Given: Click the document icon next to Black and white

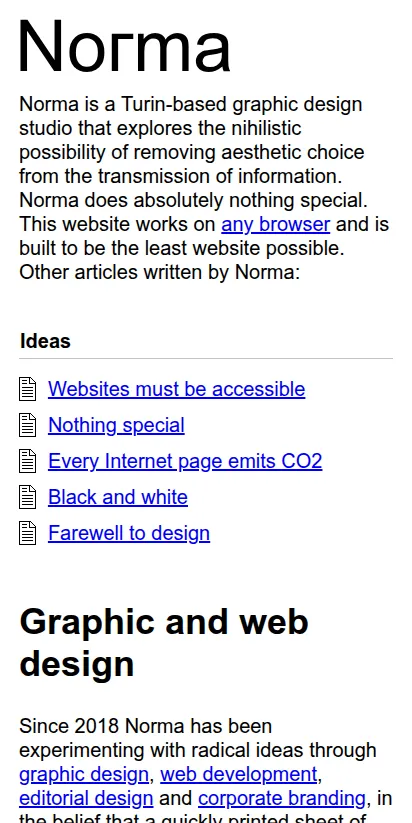Looking at the screenshot, I should click(x=28, y=497).
